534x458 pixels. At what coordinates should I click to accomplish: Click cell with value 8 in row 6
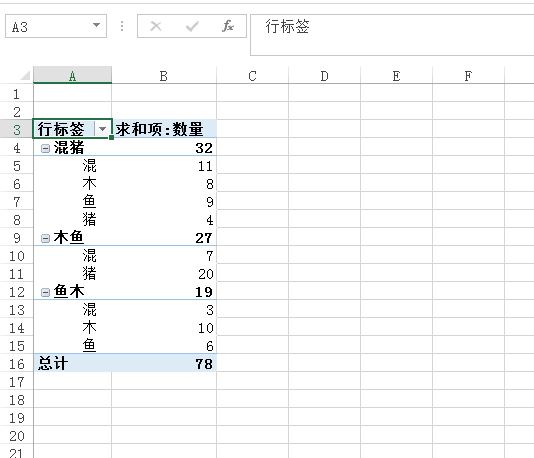pyautogui.click(x=164, y=184)
